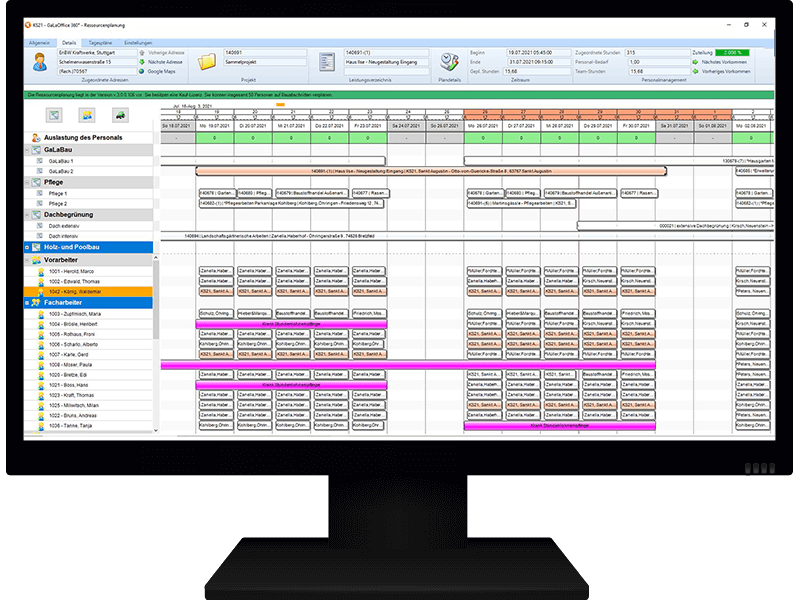The image size is (800, 600).
Task: Select the GaLaBau 2 row
Action: coord(88,171)
